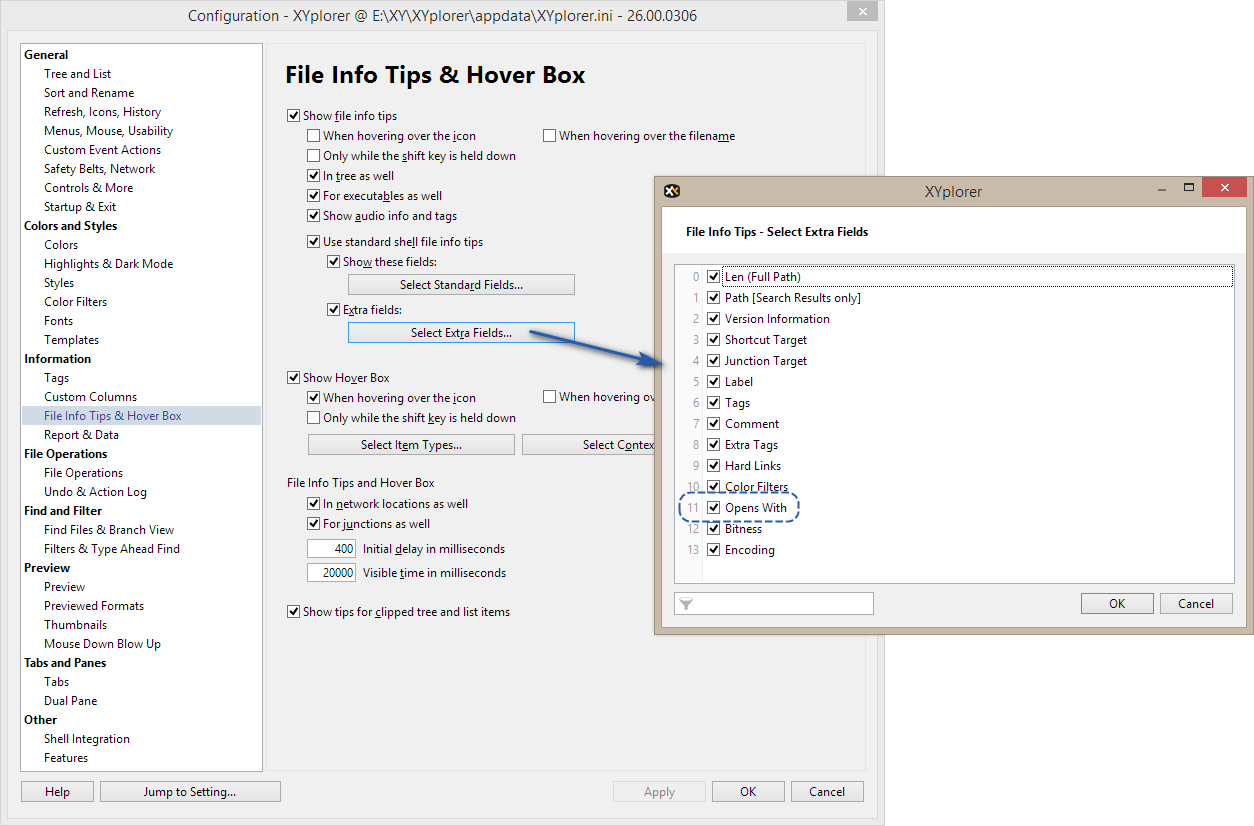
Task: Enable When hovering over the filename checkbox
Action: [549, 136]
